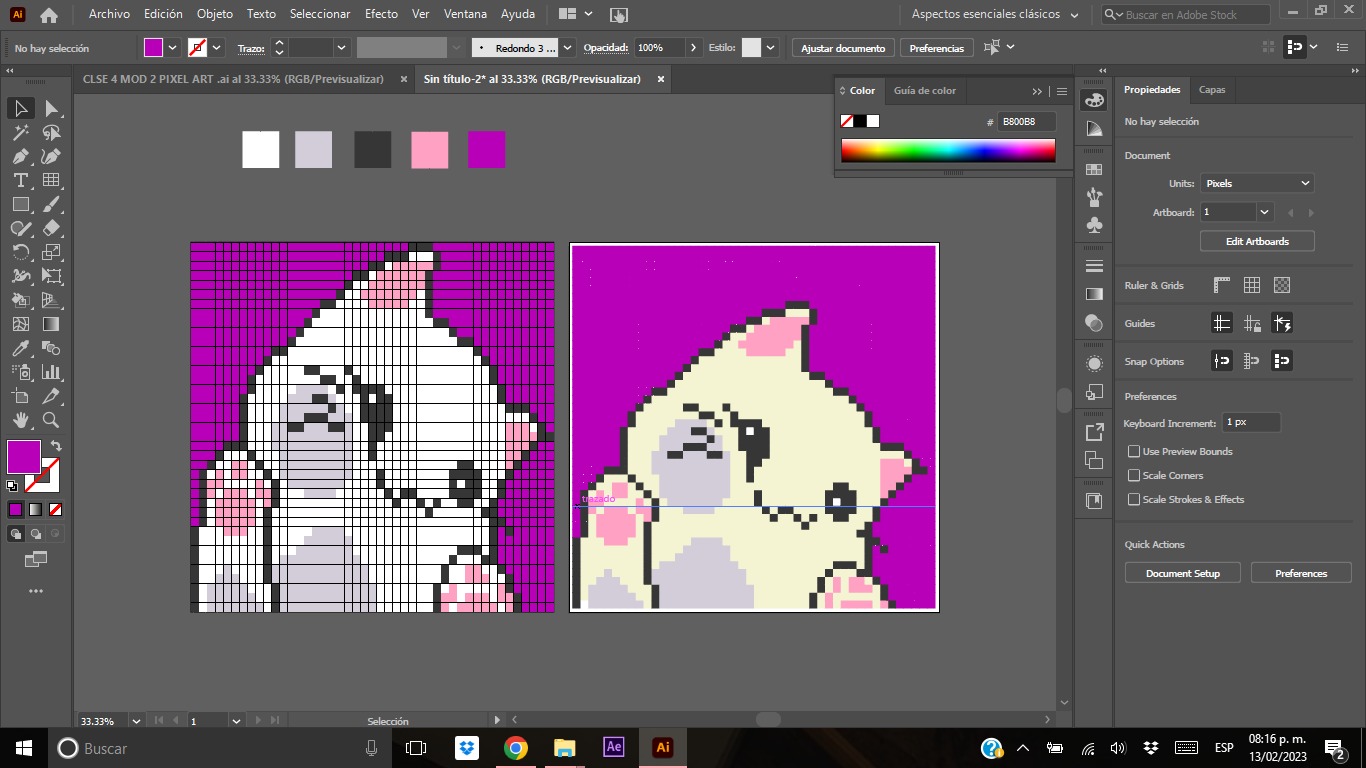Select the Rotate tool
This screenshot has height=768, width=1366.
click(20, 252)
